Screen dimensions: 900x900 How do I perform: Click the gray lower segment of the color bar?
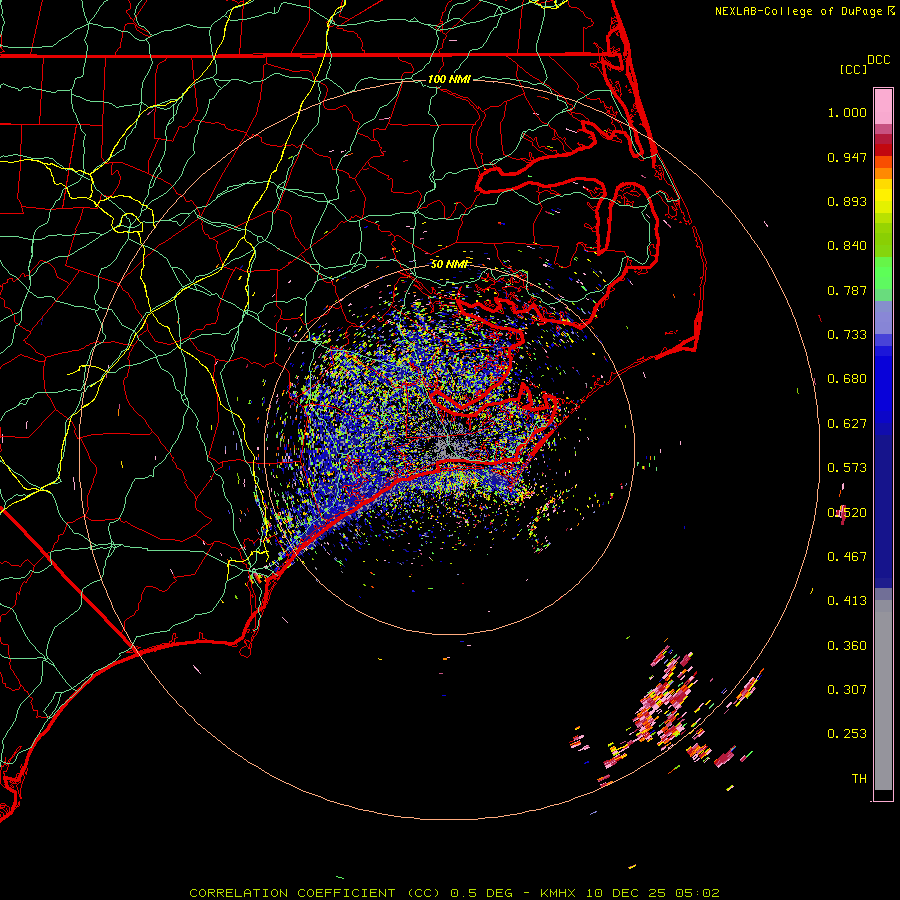point(883,695)
